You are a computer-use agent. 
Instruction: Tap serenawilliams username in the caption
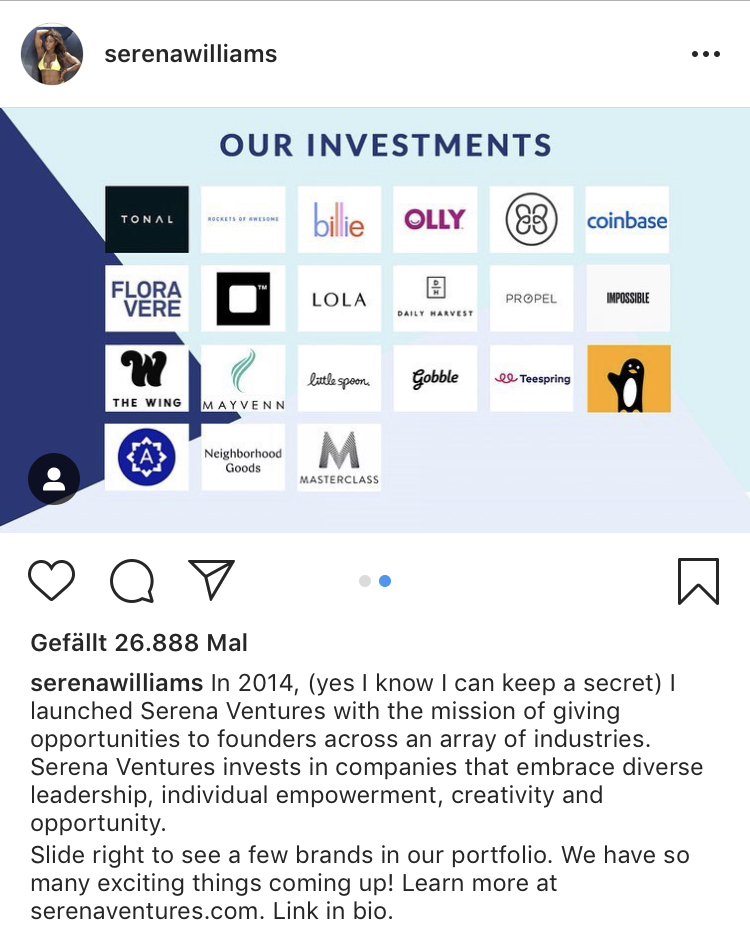coord(117,684)
